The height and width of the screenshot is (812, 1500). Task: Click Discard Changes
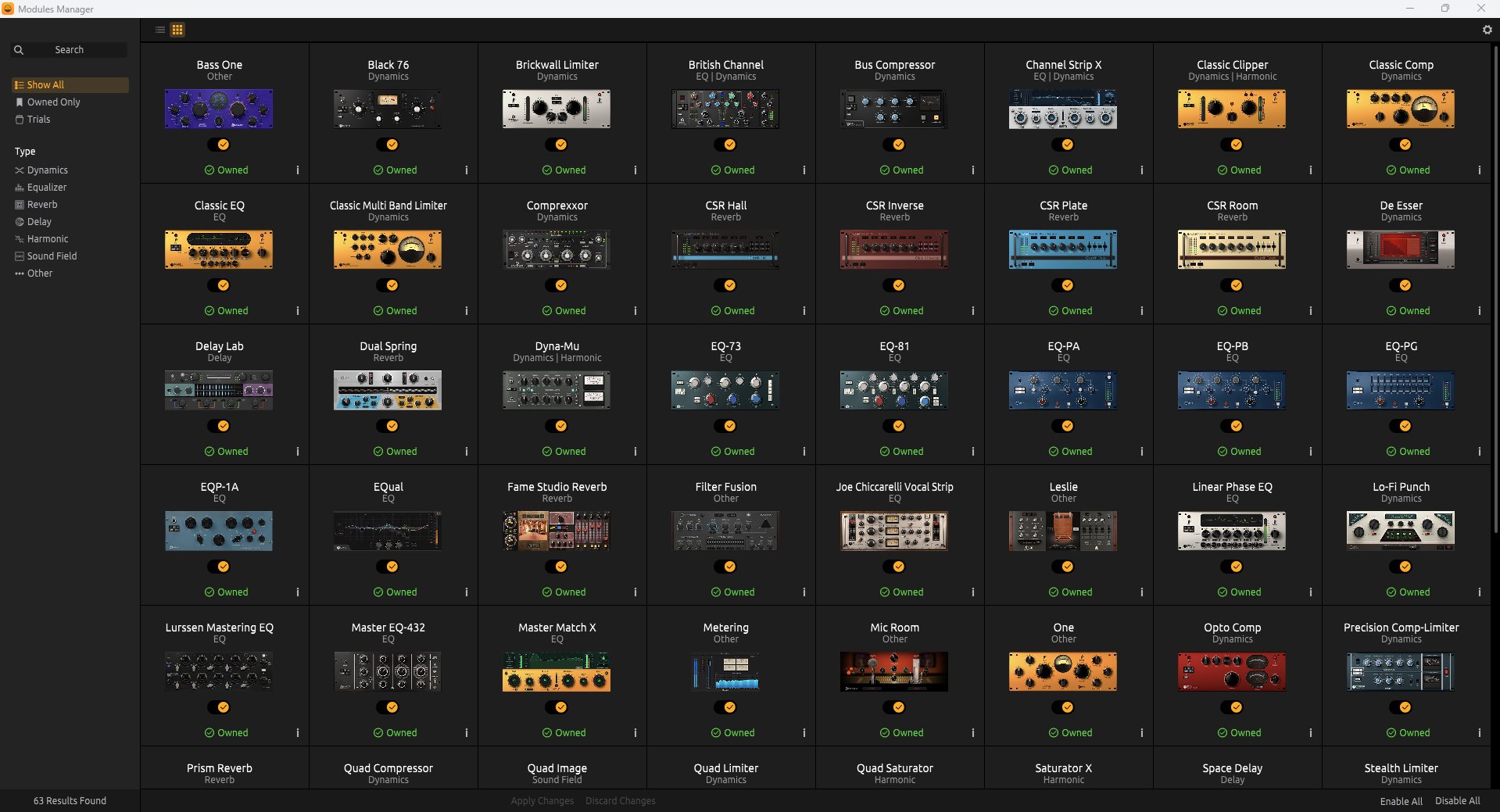pos(621,801)
